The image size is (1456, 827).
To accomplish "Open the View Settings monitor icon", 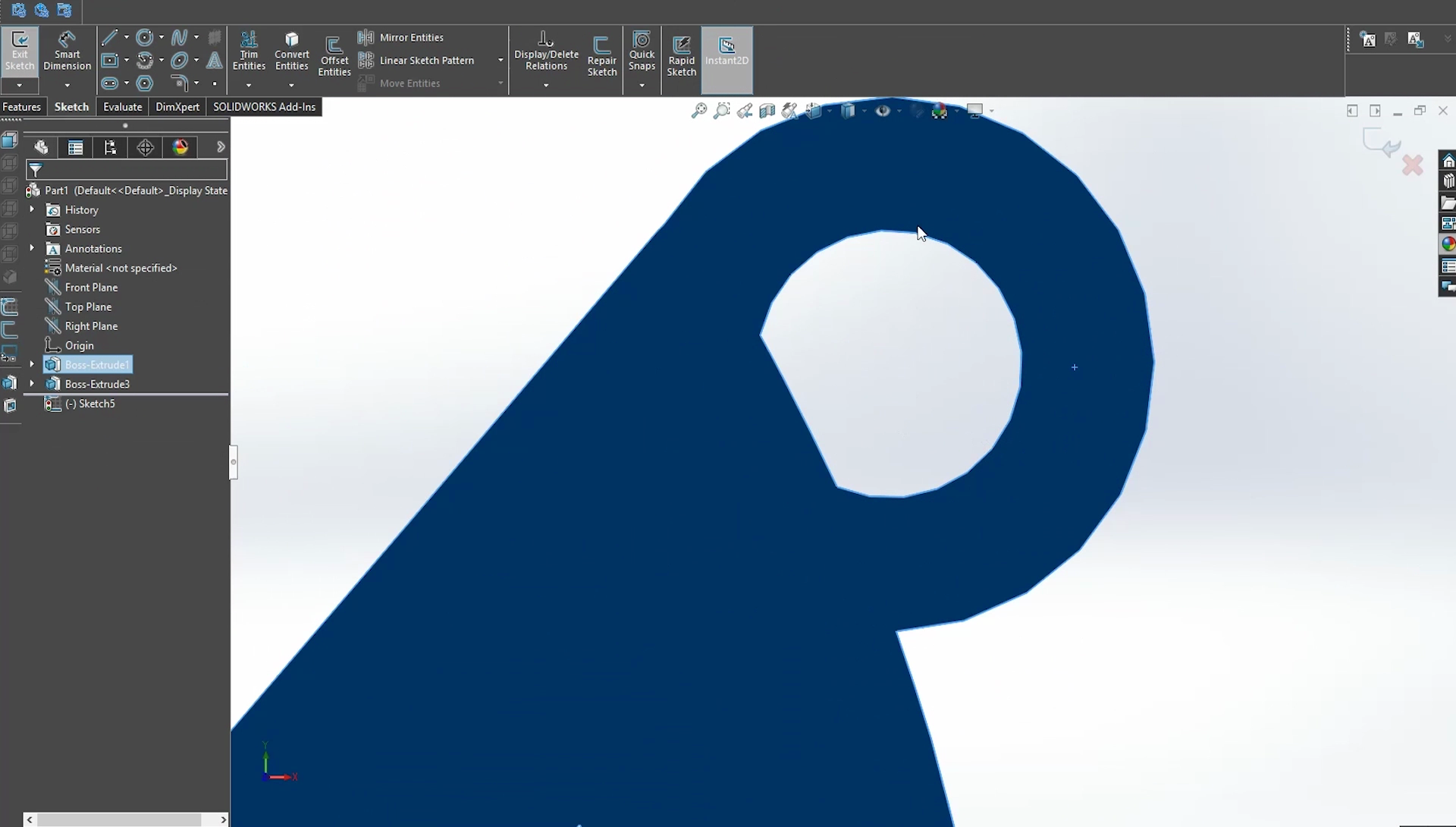I will [x=975, y=111].
